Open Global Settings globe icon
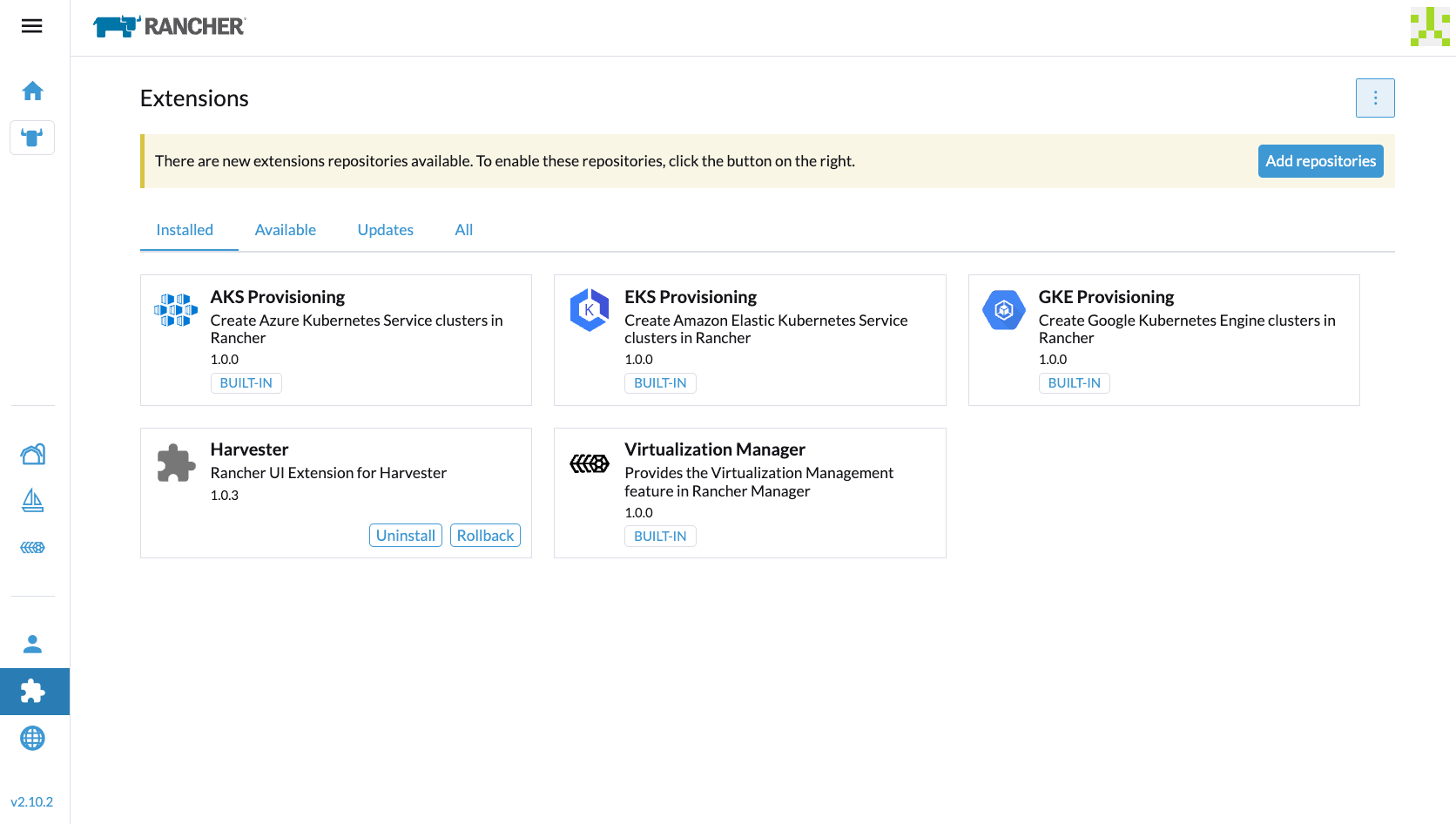The width and height of the screenshot is (1456, 824). pyautogui.click(x=32, y=739)
